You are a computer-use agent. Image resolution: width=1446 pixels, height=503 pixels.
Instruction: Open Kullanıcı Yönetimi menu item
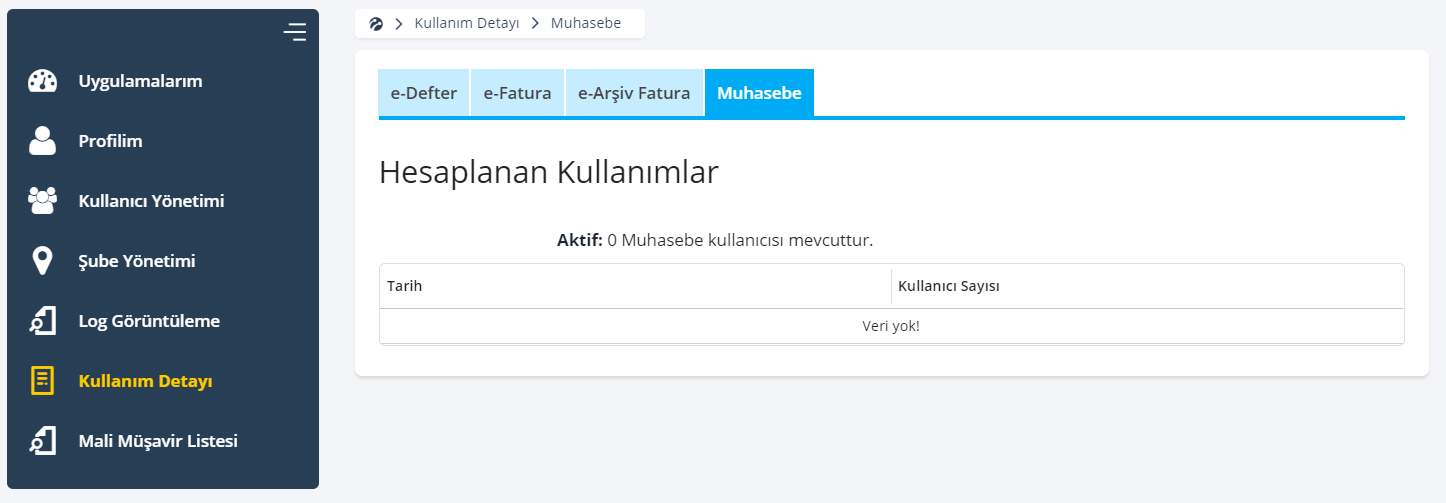(x=151, y=201)
